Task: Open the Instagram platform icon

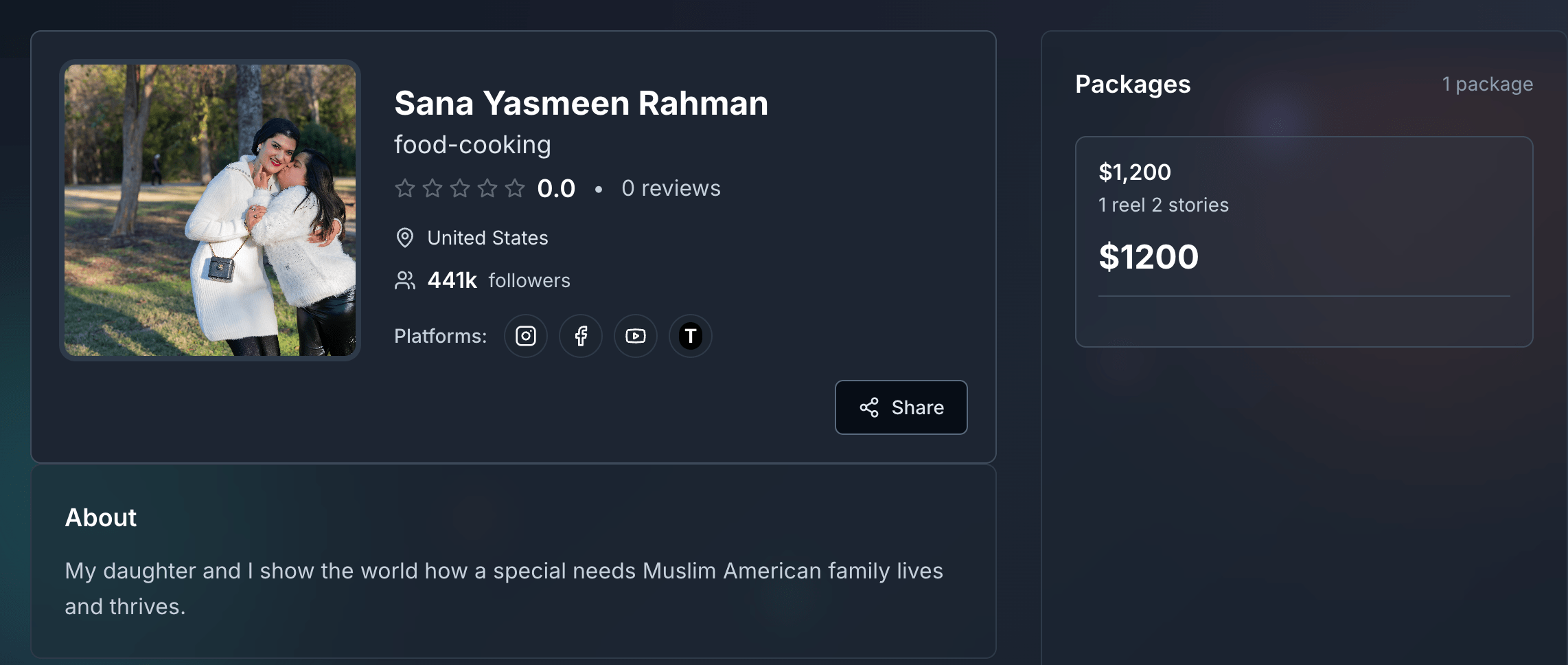Action: coord(526,336)
